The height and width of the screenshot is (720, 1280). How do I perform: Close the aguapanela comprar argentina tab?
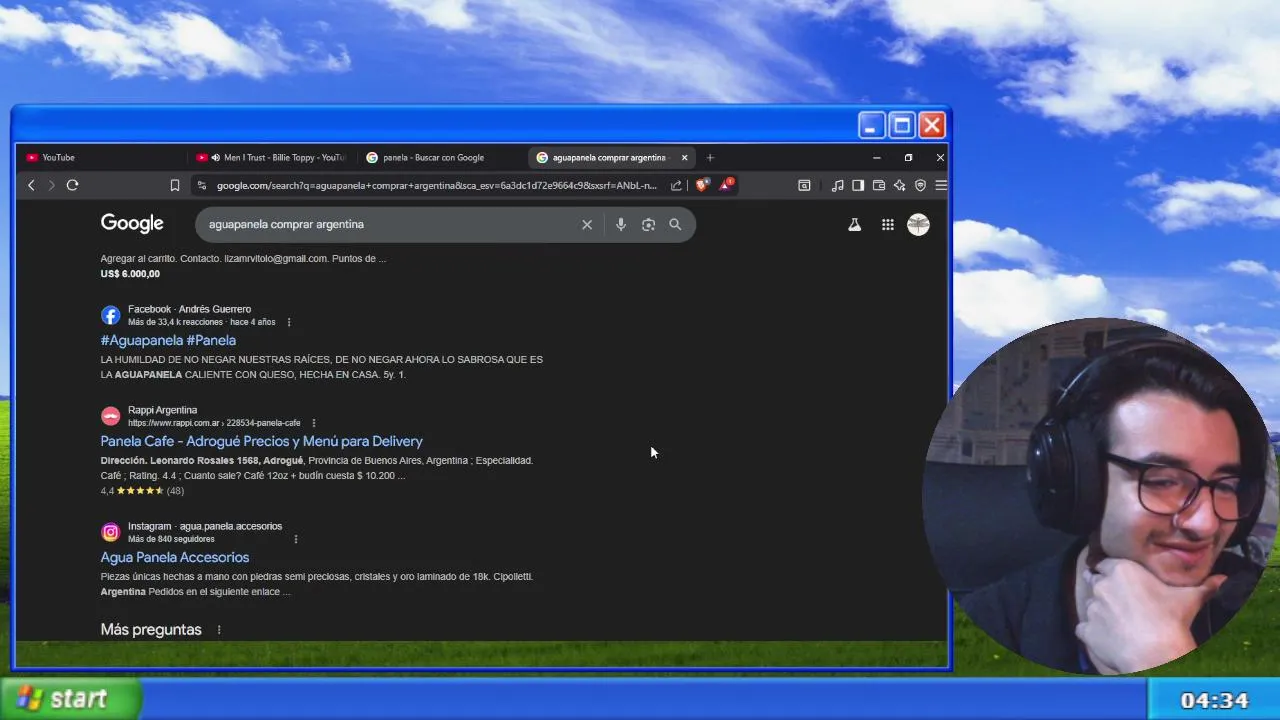(x=684, y=157)
